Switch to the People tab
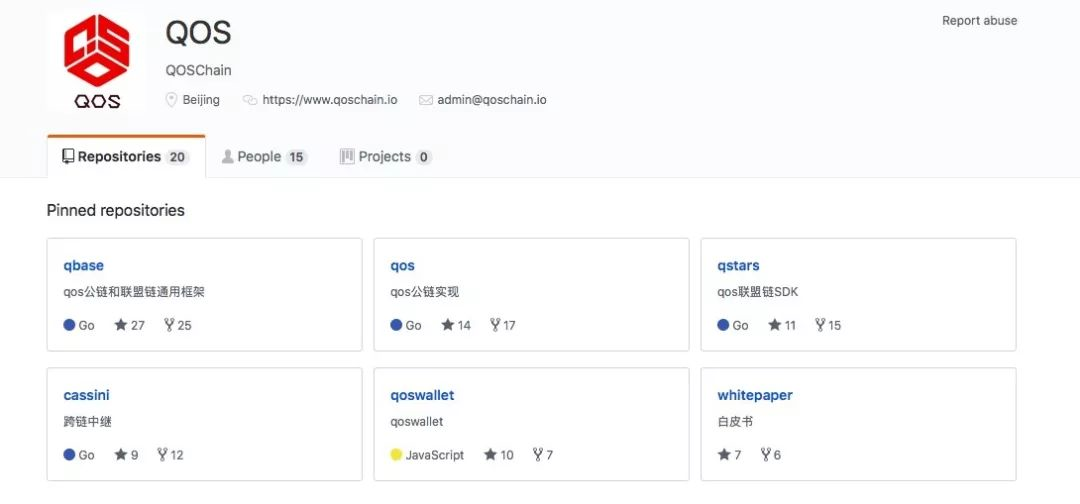Viewport: 1080px width, 504px height. tap(264, 157)
